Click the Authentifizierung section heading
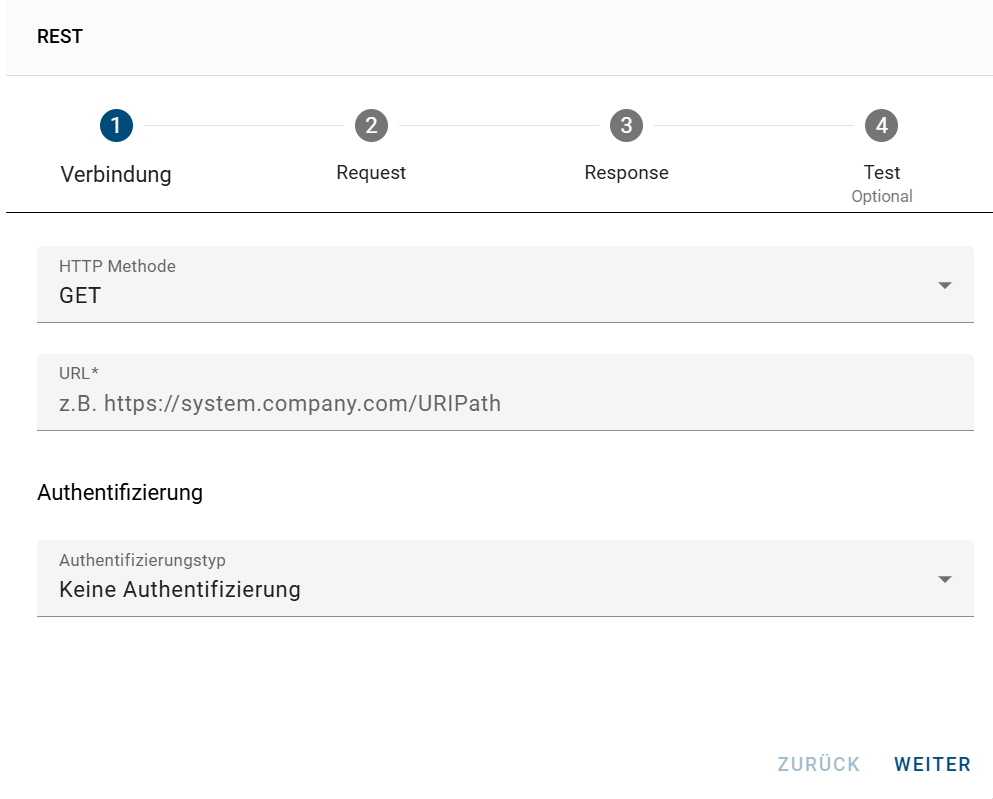 (x=120, y=492)
